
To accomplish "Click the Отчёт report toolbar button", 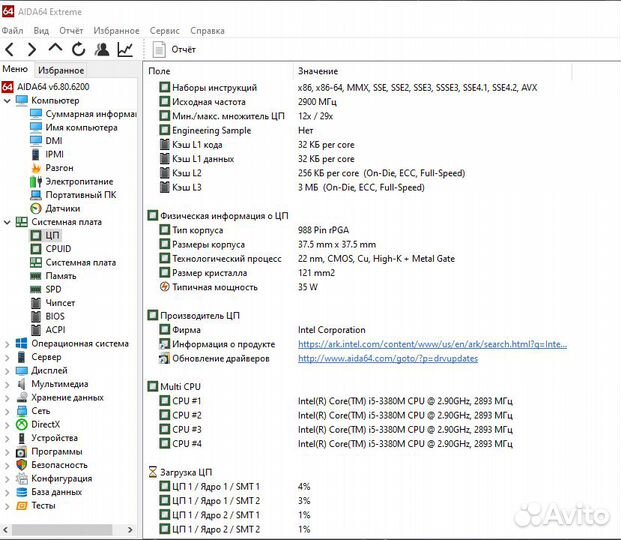I will [174, 50].
